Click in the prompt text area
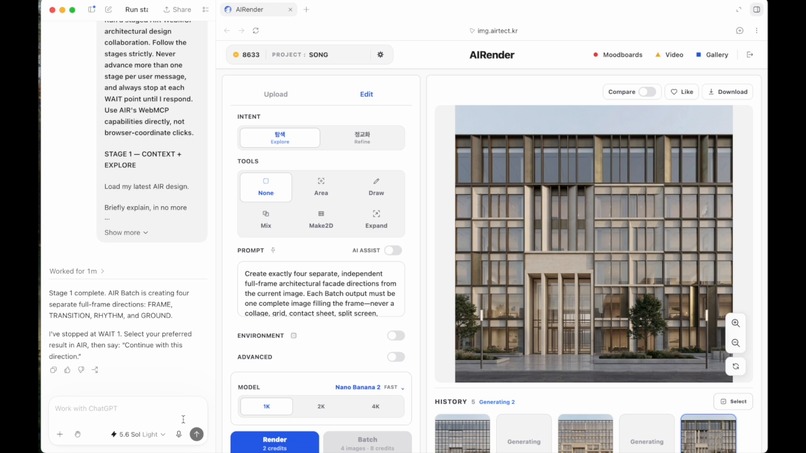Viewport: 806px width, 453px height. point(321,289)
